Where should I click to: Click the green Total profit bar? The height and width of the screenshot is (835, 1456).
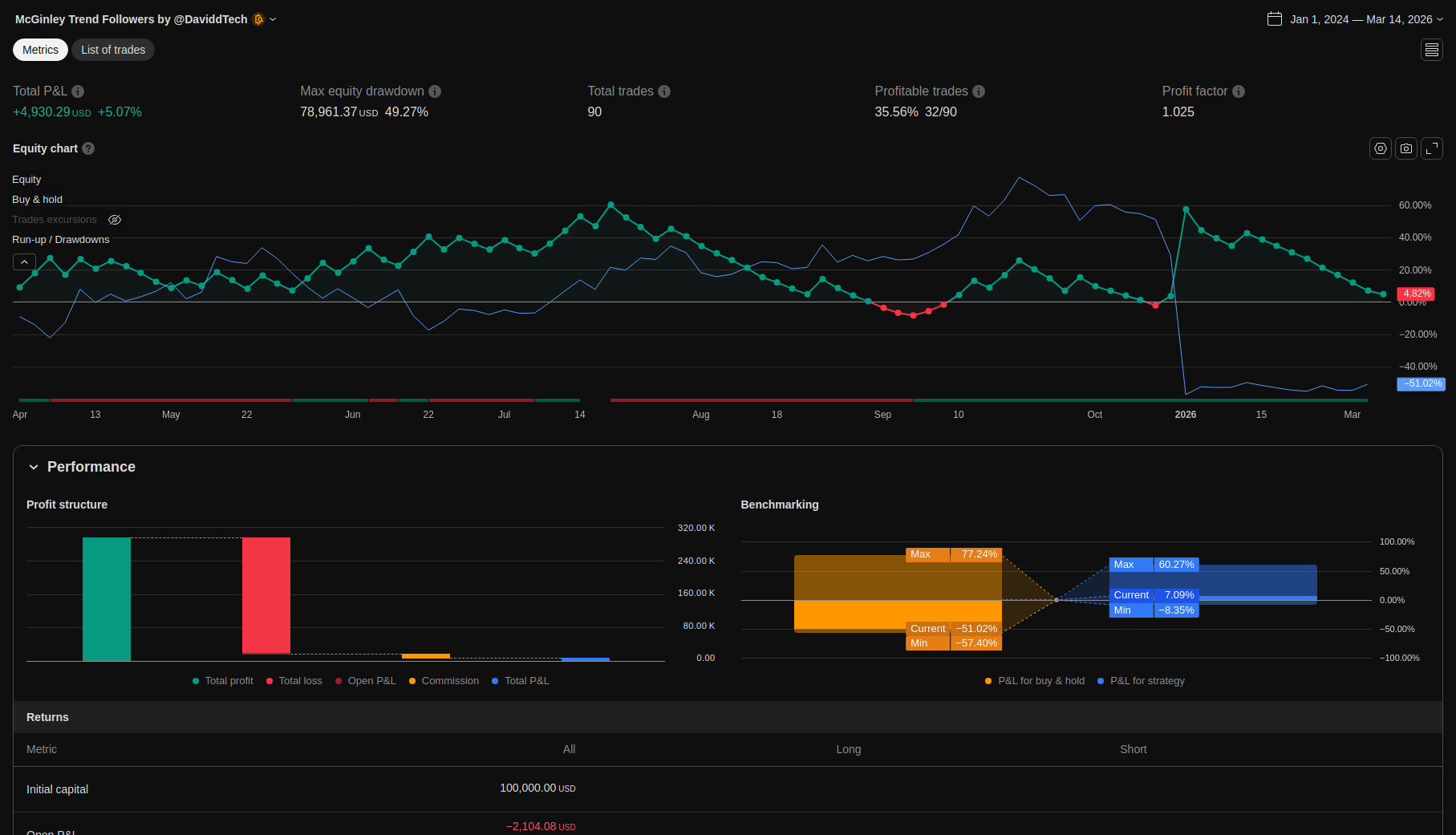107,598
